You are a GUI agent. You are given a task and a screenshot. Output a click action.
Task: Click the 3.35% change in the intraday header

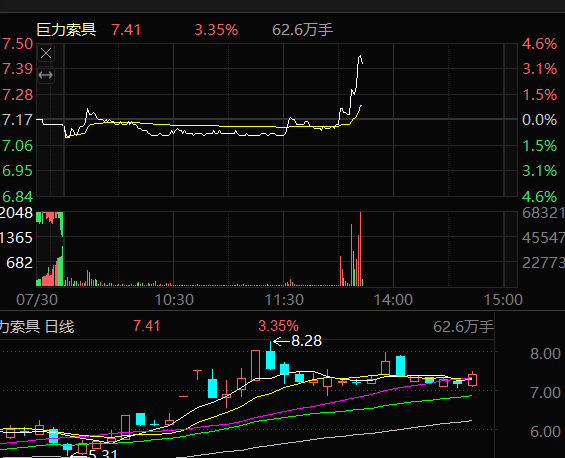(x=217, y=30)
